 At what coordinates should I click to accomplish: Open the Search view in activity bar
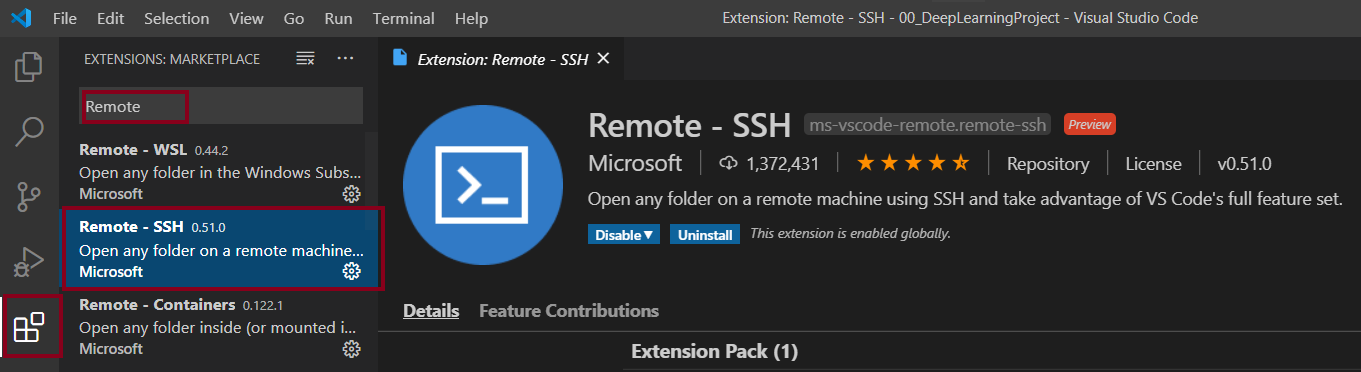coord(30,132)
